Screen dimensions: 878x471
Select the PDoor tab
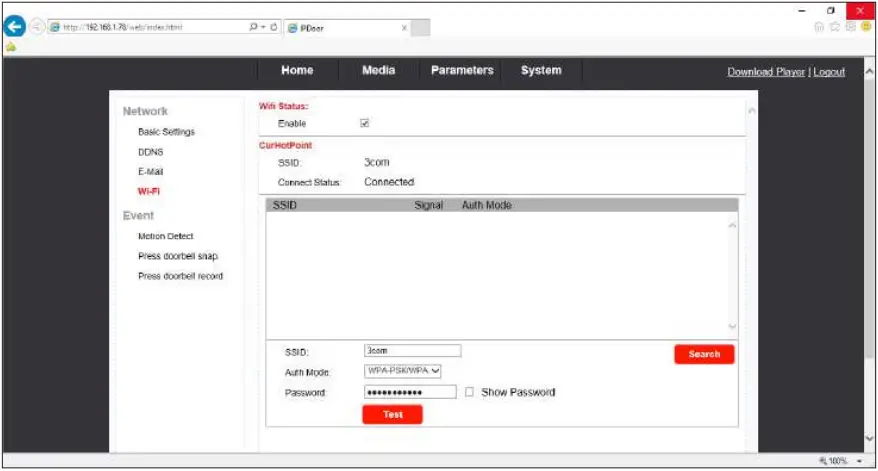(x=347, y=28)
